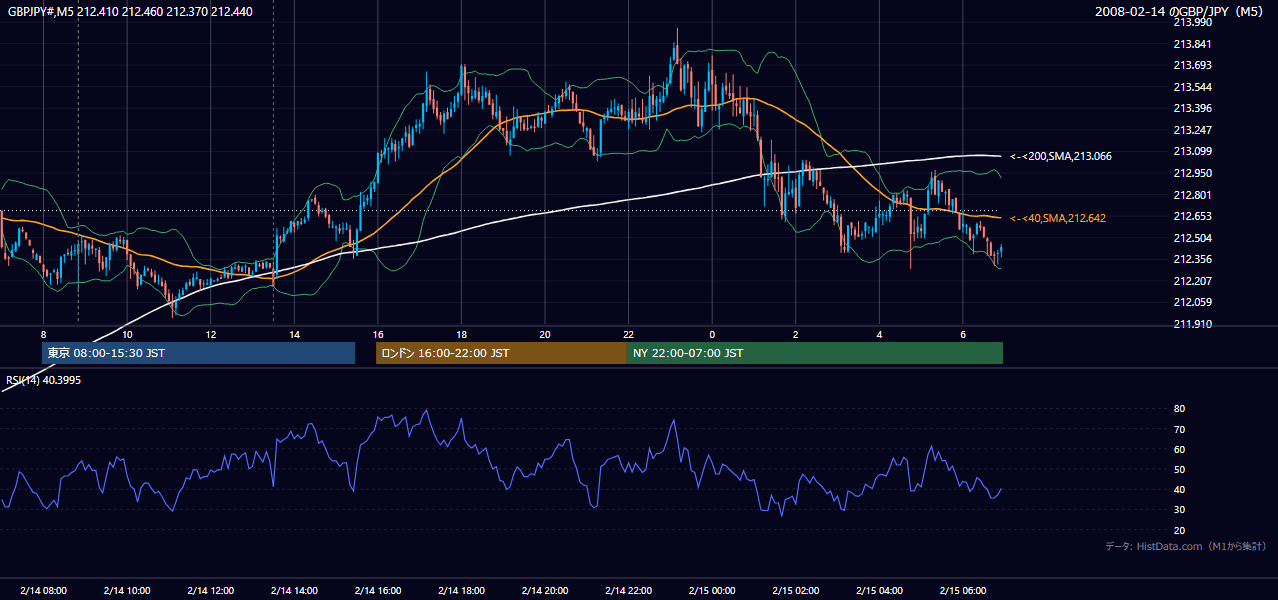Click the 2/14 08:00 time axis label

43,590
